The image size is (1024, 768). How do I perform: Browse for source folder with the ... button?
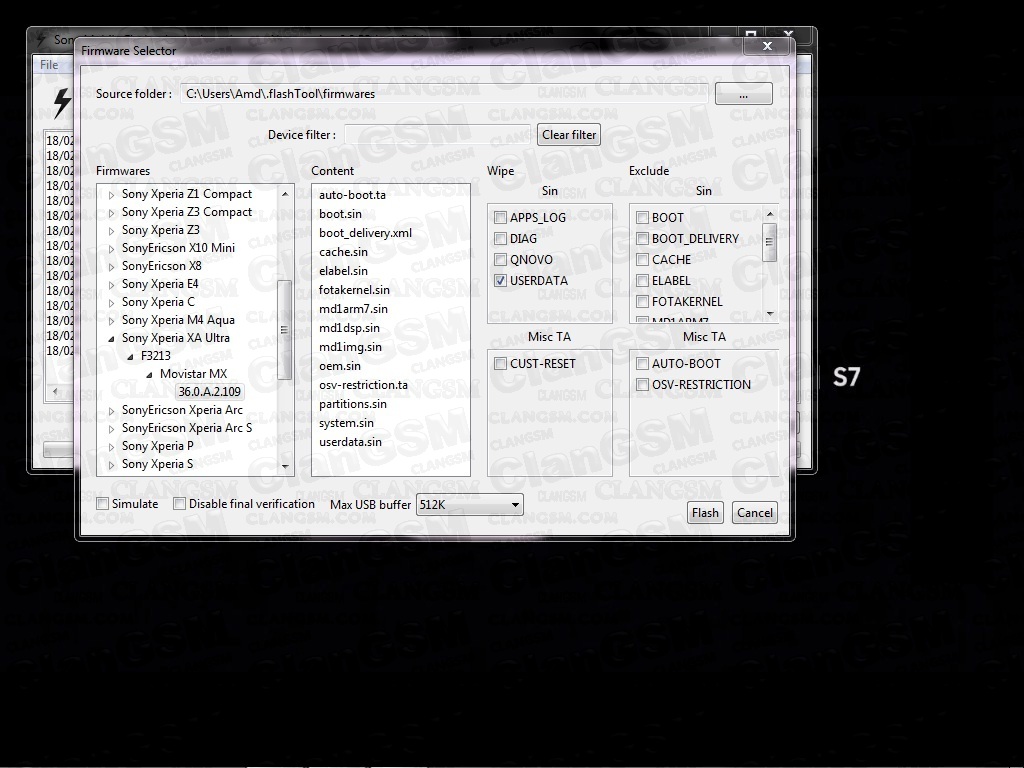pyautogui.click(x=743, y=94)
